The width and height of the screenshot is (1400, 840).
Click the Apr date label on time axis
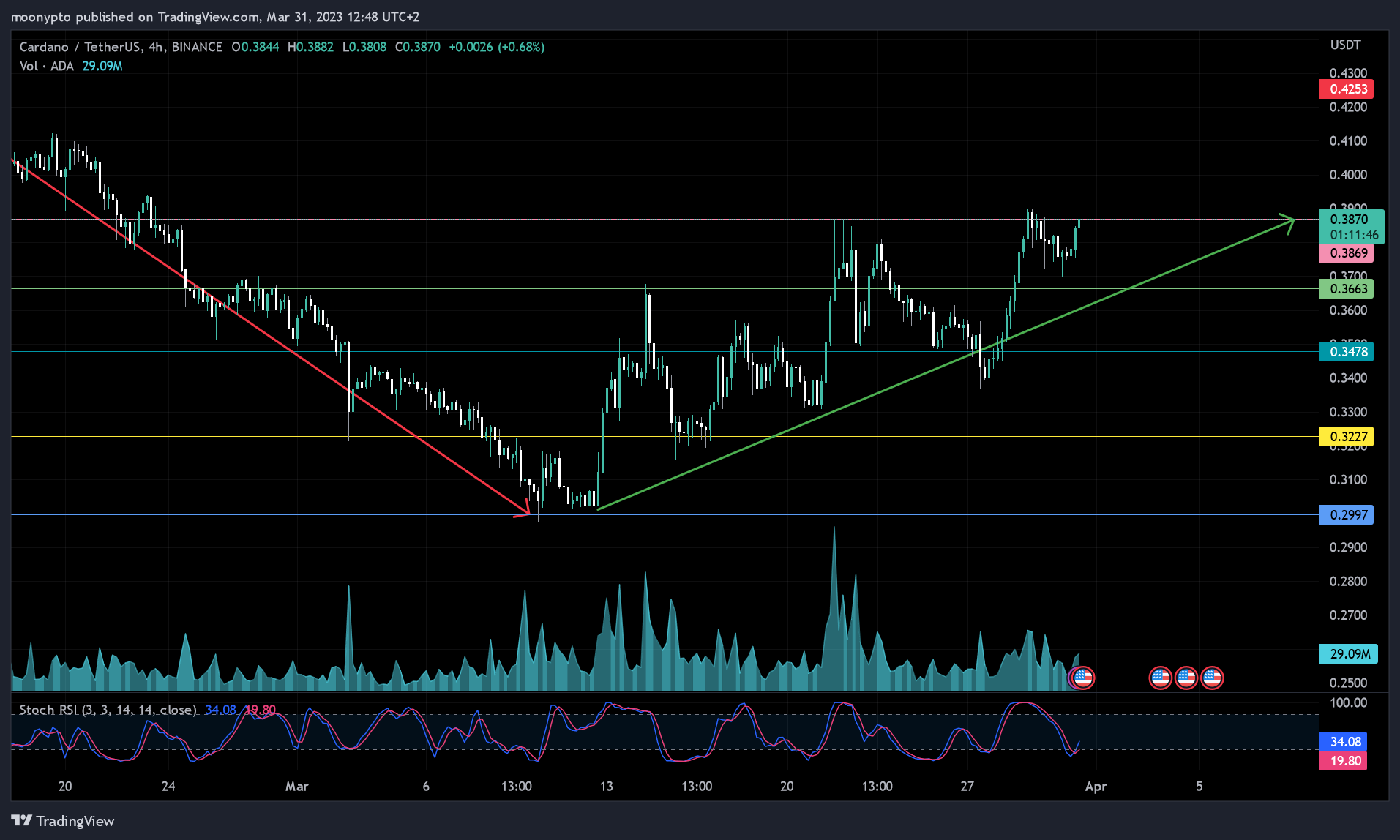point(1096,787)
